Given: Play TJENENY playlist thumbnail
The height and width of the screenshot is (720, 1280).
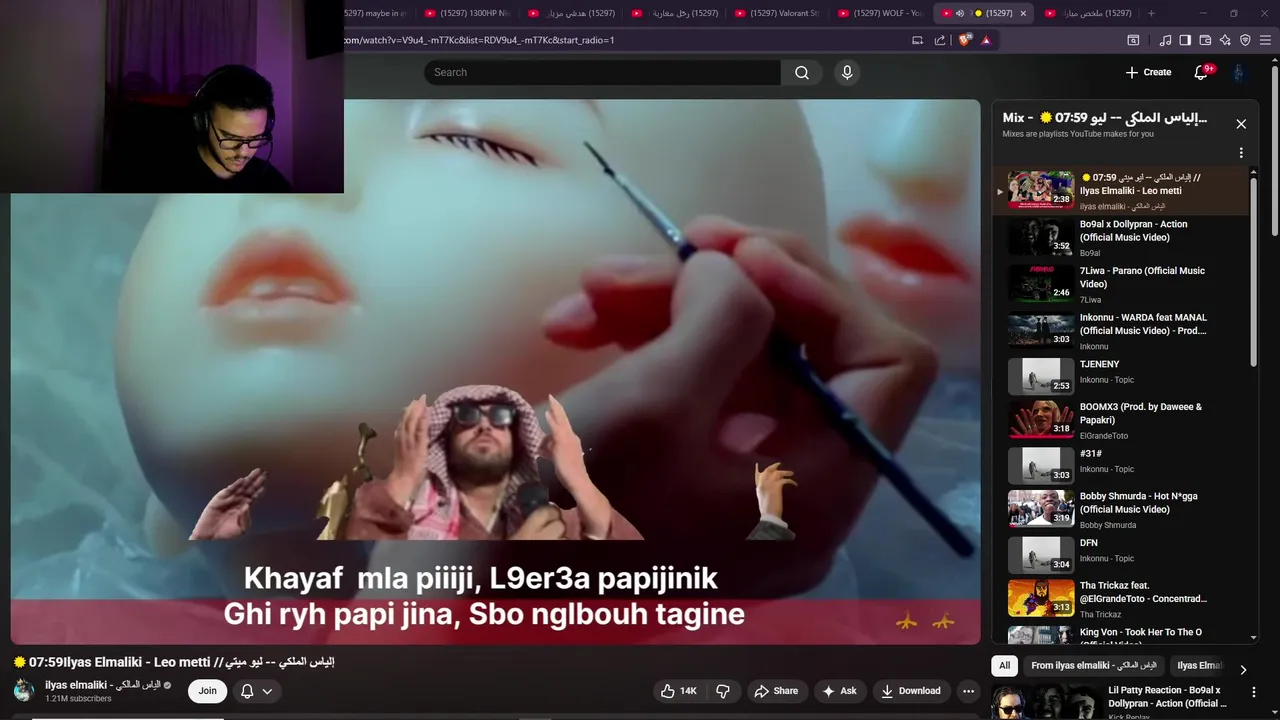Looking at the screenshot, I should click(x=1040, y=376).
